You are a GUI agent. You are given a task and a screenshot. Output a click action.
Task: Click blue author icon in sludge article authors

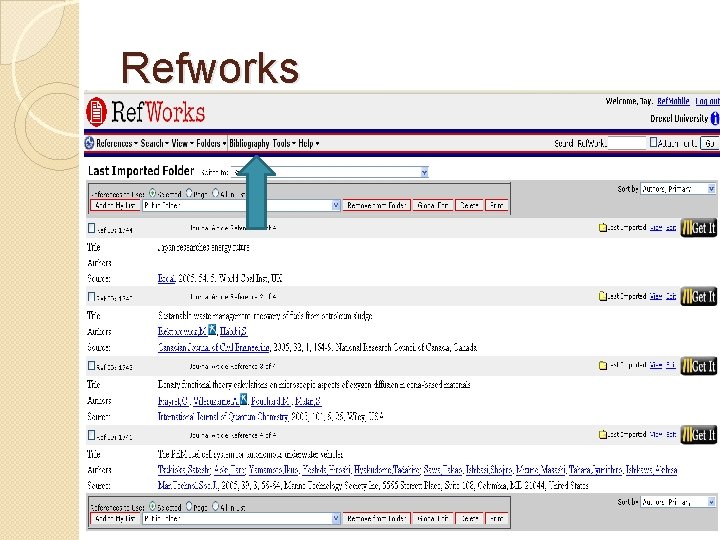coord(212,330)
